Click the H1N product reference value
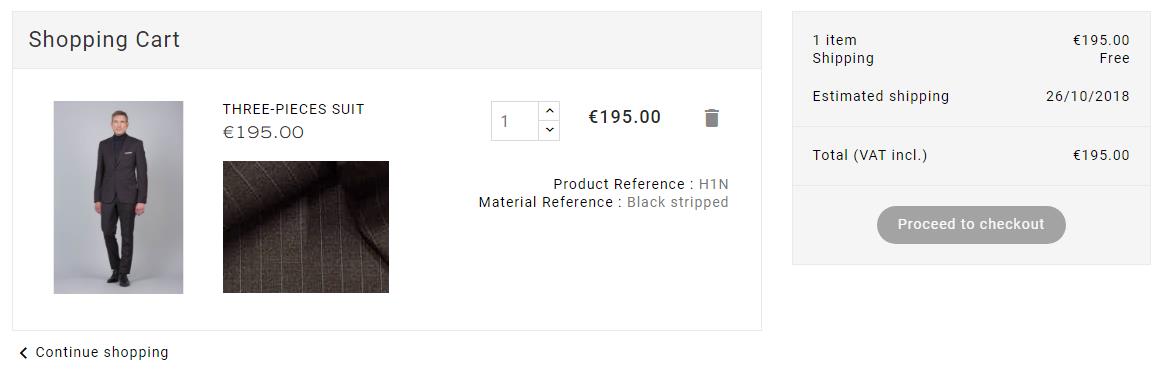Viewport: 1164px width, 382px height. (713, 184)
